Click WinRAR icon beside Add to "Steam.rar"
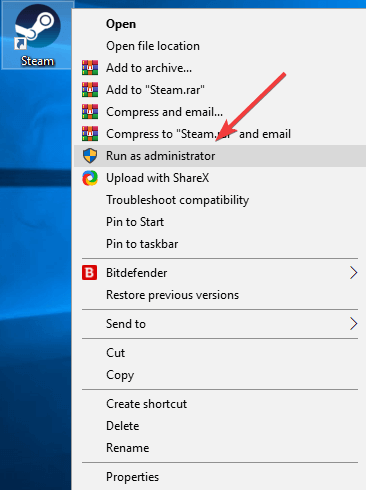 click(x=90, y=90)
